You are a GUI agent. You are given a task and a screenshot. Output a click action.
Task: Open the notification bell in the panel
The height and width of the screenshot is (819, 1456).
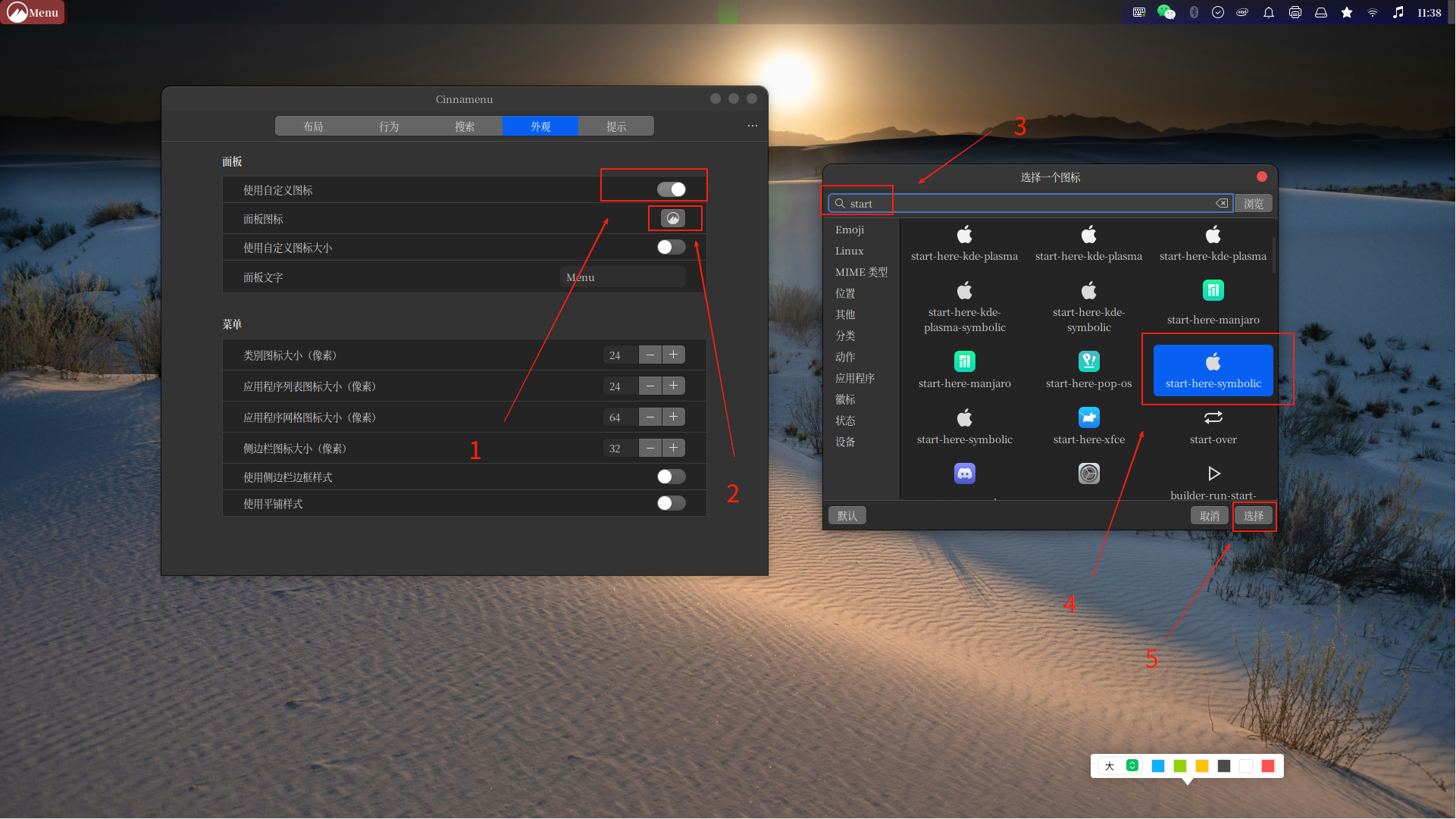pyautogui.click(x=1268, y=12)
